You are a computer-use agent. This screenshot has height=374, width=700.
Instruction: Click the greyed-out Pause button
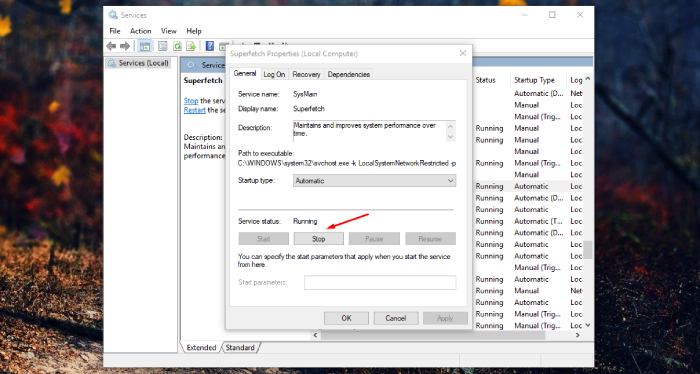pyautogui.click(x=374, y=239)
